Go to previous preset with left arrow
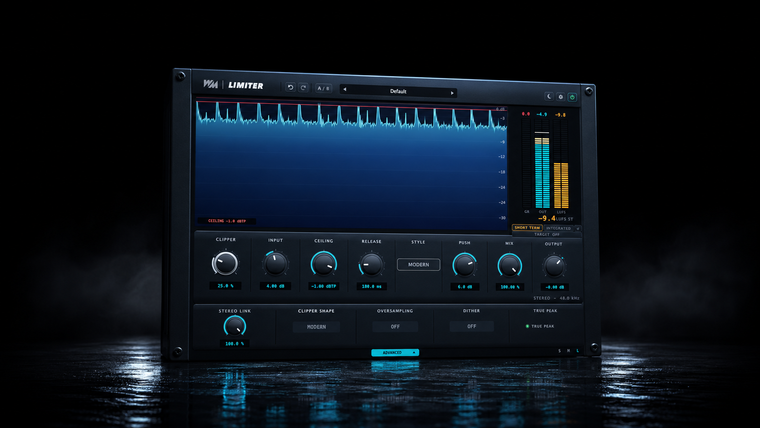This screenshot has width=760, height=428. coord(345,89)
